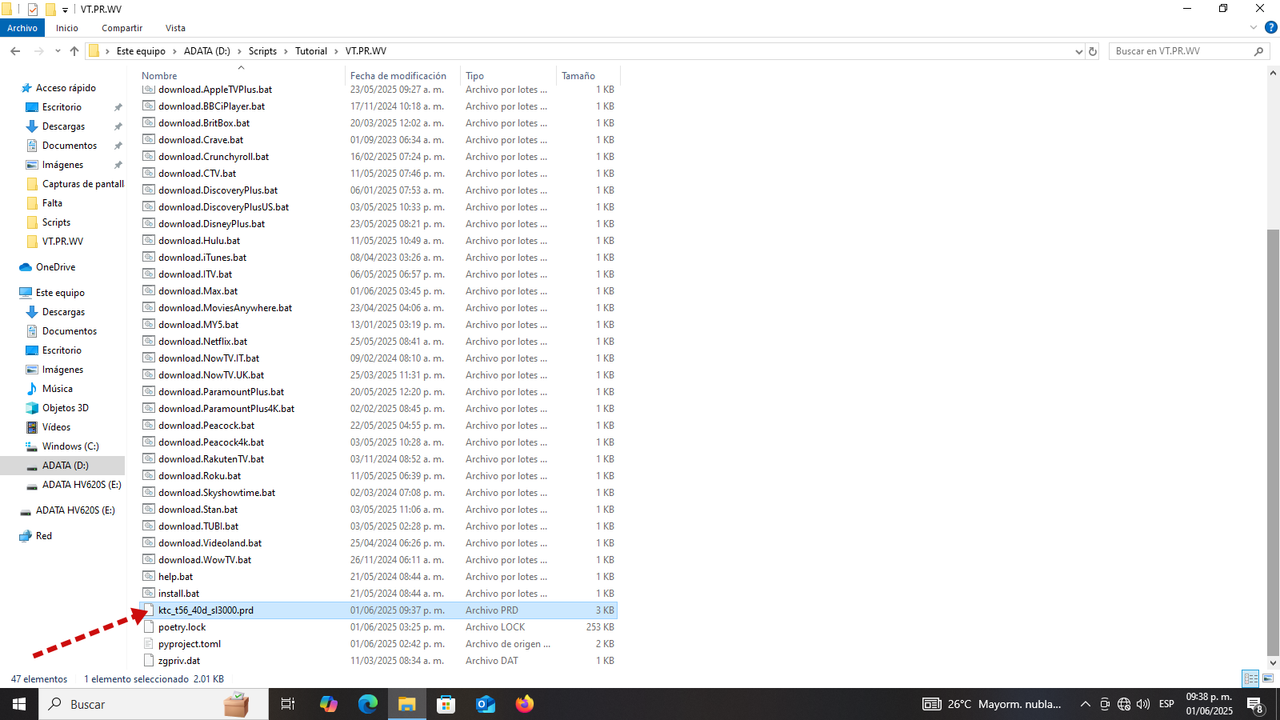This screenshot has width=1280, height=720.
Task: Expand the ribbon with chevron arrow
Action: coord(1251,28)
